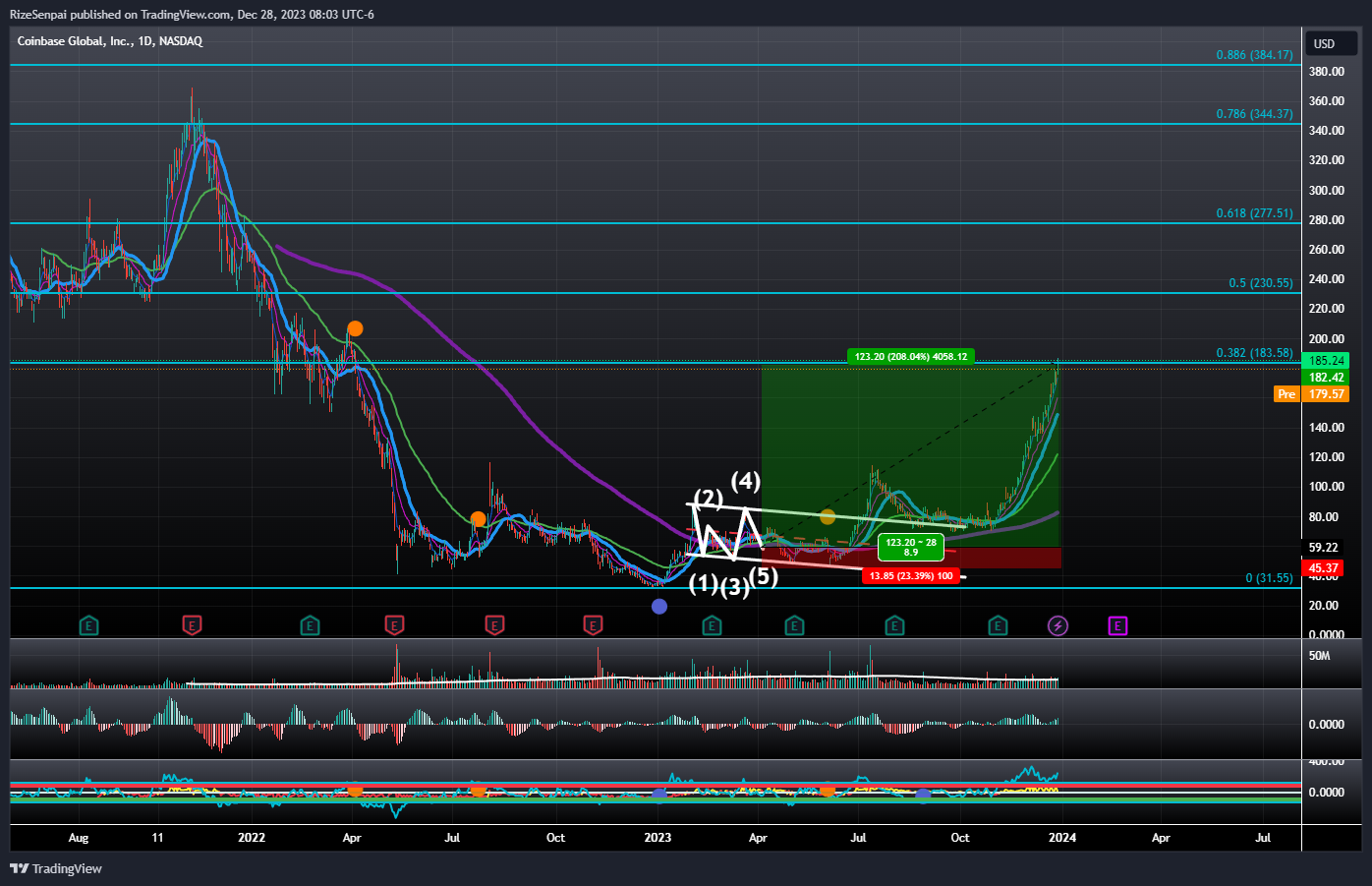Open the green earnings marker for August 2023

pyautogui.click(x=894, y=624)
